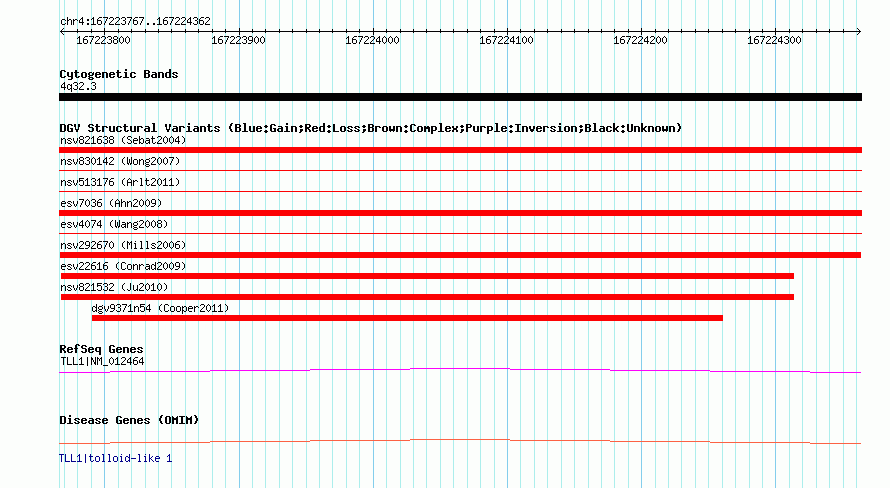Click the 167224000 ruler tick label
890x488 pixels.
(x=372, y=40)
